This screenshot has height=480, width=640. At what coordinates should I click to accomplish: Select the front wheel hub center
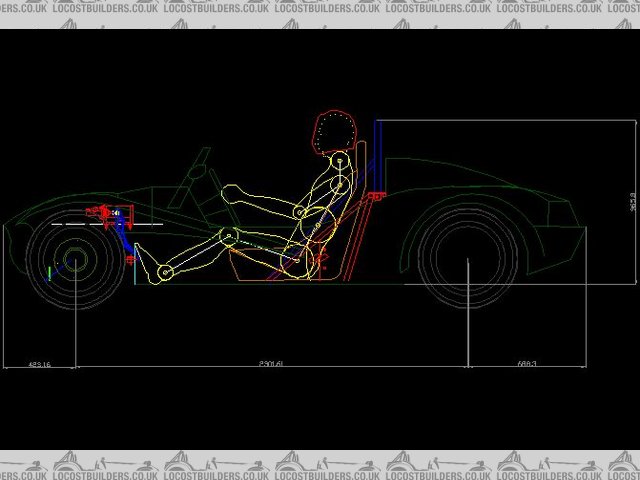[74, 263]
